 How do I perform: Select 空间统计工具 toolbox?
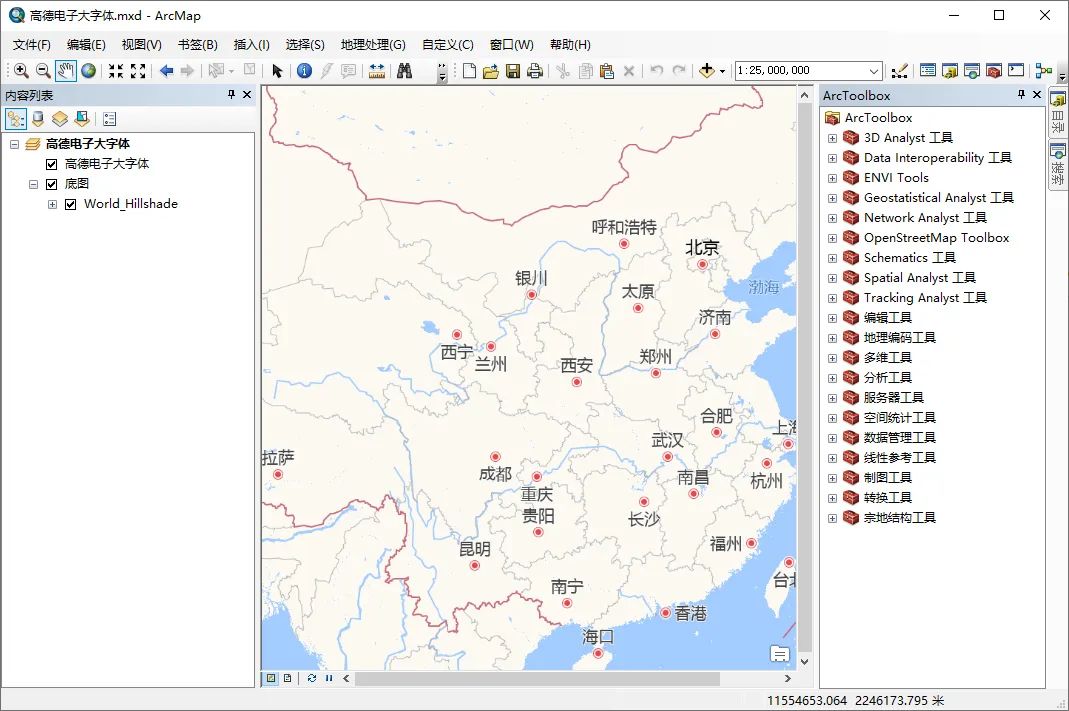(x=899, y=418)
